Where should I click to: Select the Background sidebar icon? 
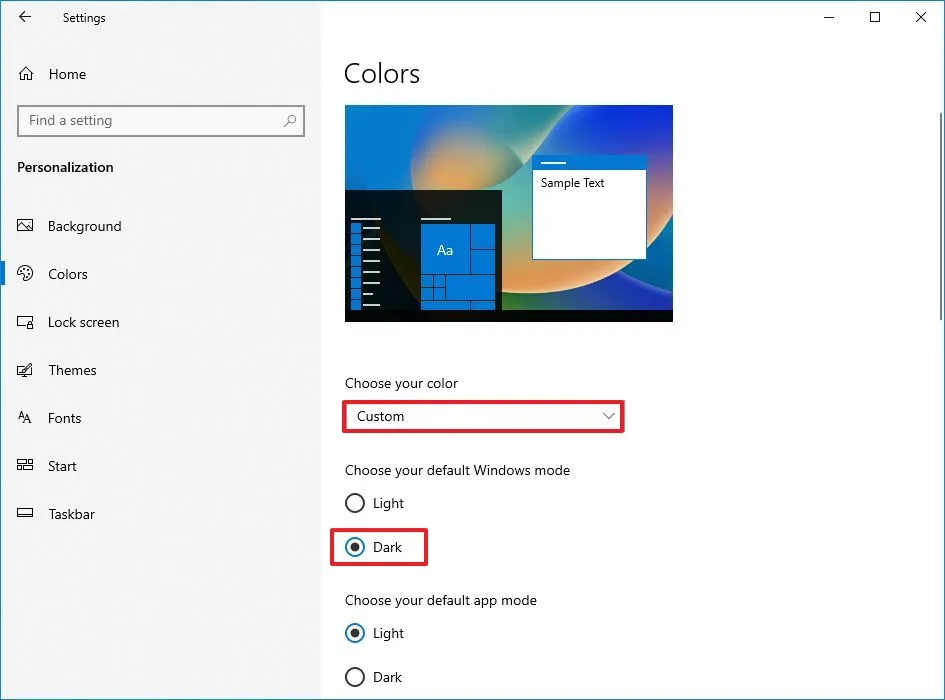pyautogui.click(x=24, y=226)
